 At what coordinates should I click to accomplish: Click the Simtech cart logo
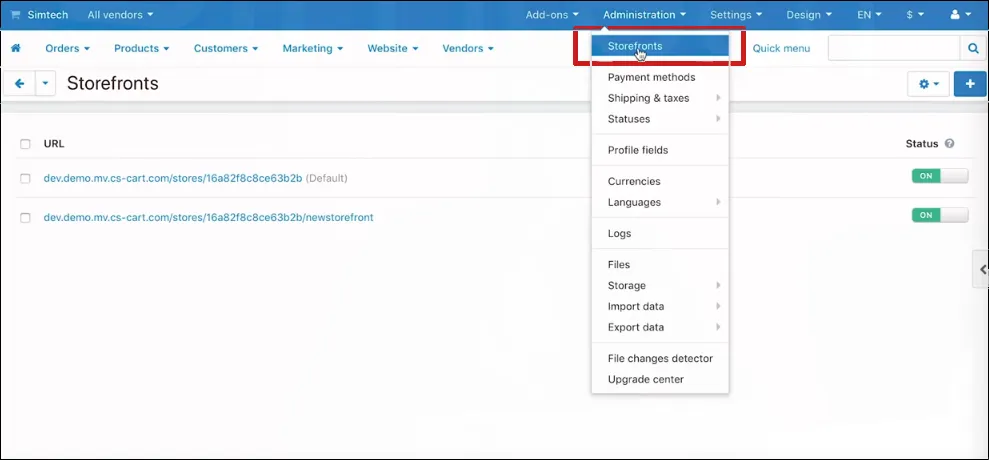tap(16, 15)
